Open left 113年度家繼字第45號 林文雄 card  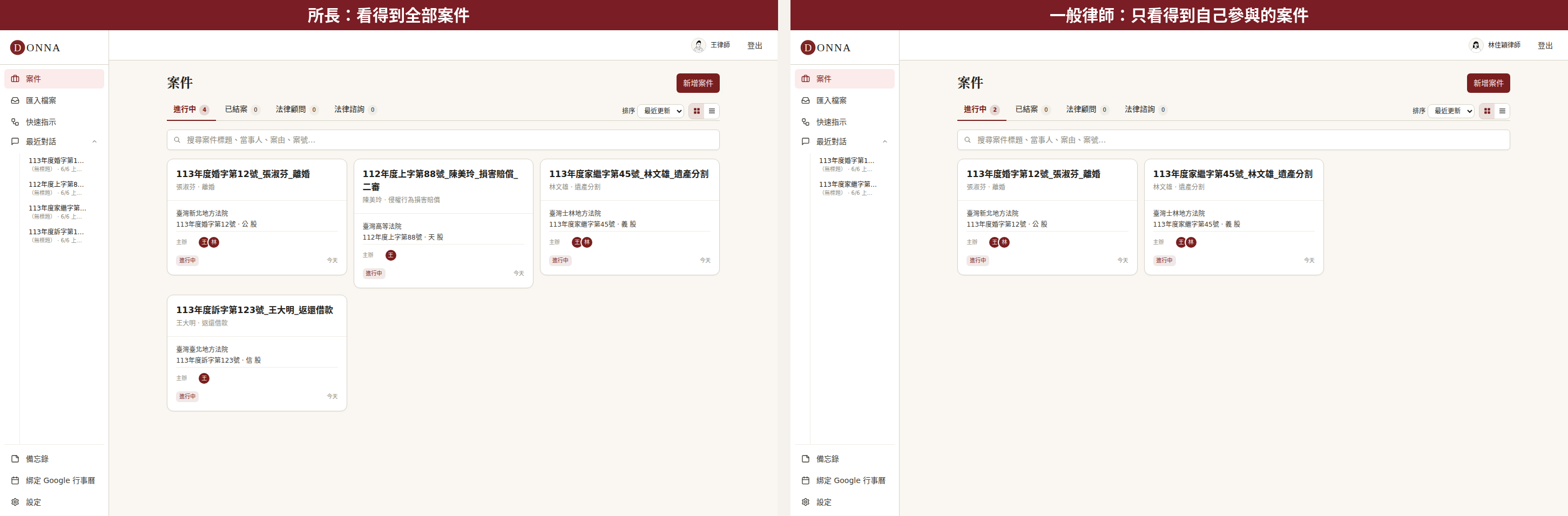pyautogui.click(x=630, y=217)
